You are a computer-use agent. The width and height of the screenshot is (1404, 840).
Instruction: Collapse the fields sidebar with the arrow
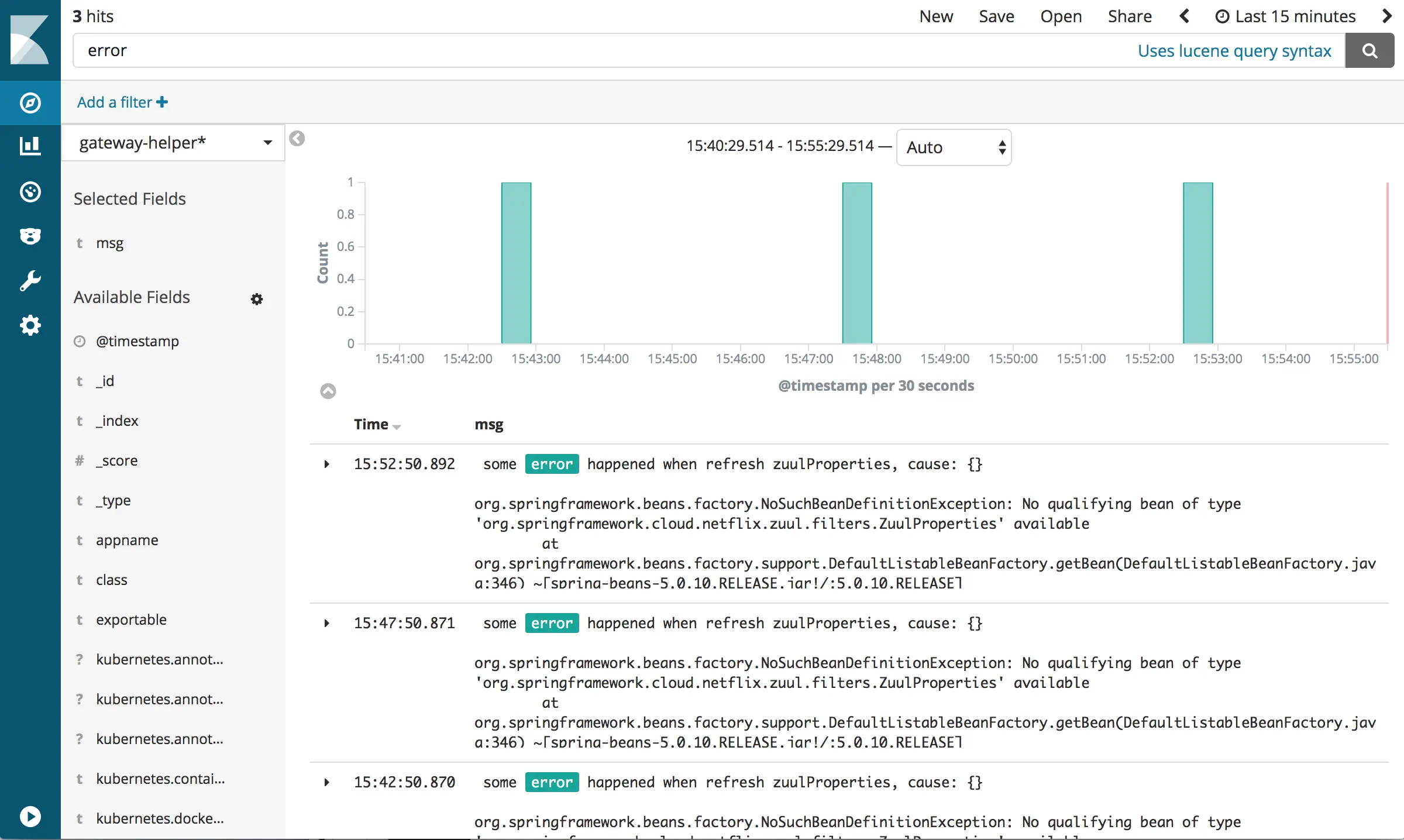tap(297, 139)
